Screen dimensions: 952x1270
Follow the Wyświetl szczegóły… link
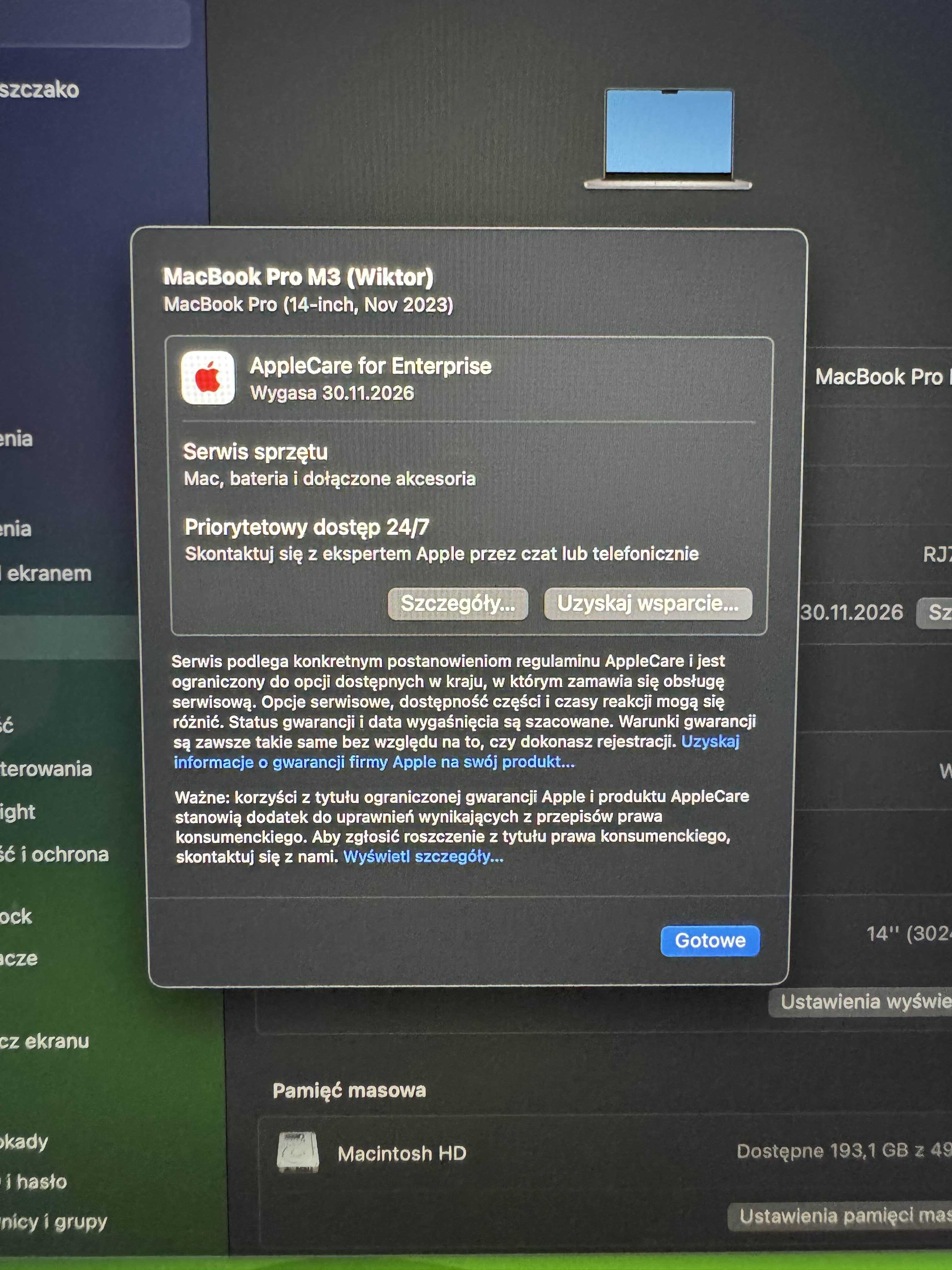pos(423,857)
